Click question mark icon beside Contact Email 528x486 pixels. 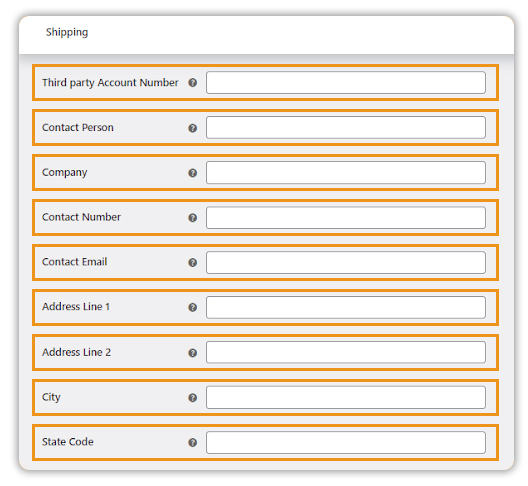193,262
